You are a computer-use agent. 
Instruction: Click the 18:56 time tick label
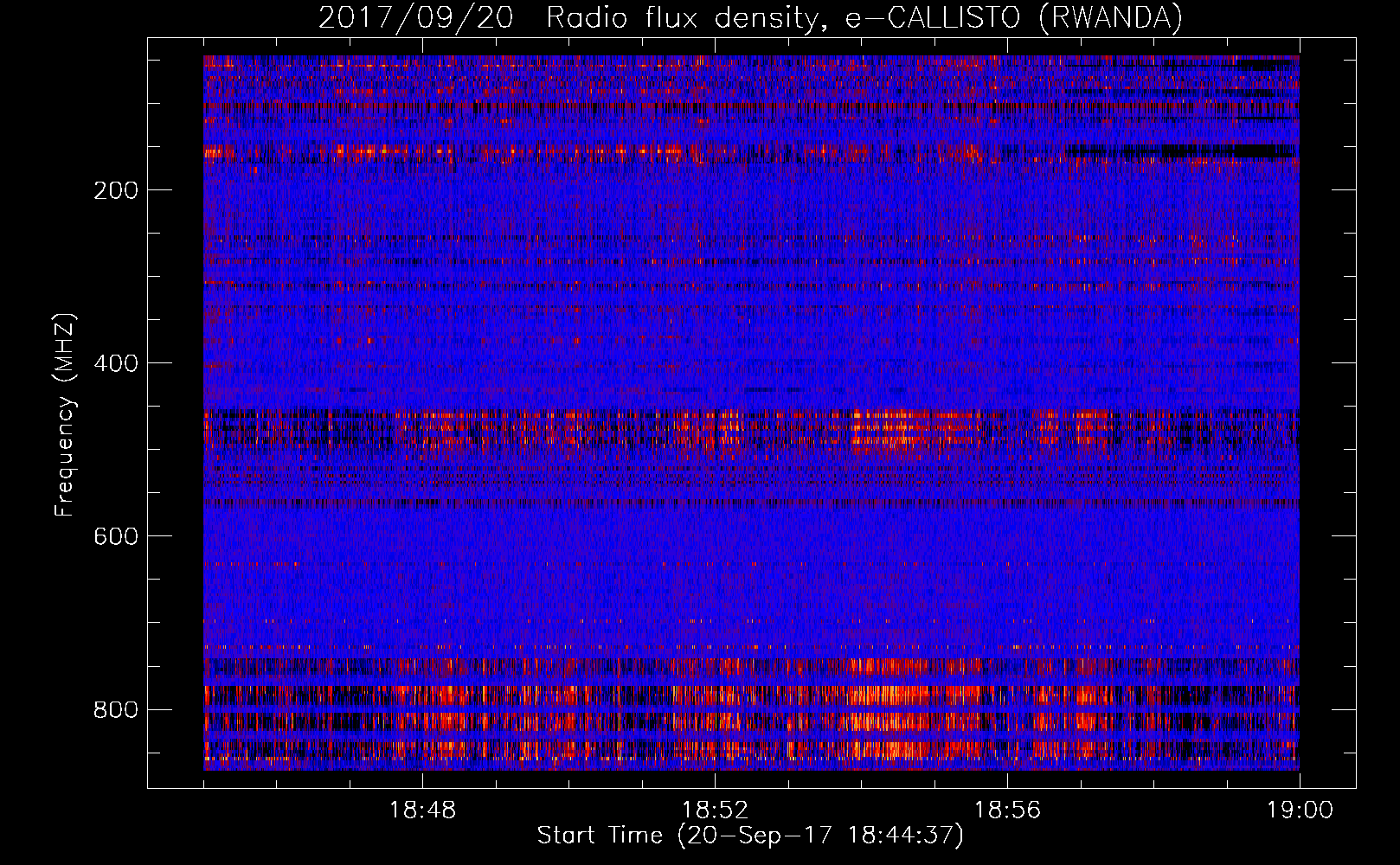1007,811
